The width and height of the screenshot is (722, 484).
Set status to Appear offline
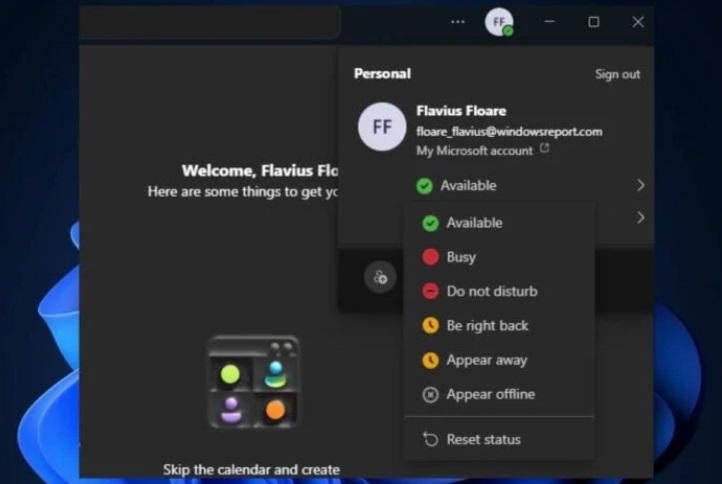pos(499,394)
